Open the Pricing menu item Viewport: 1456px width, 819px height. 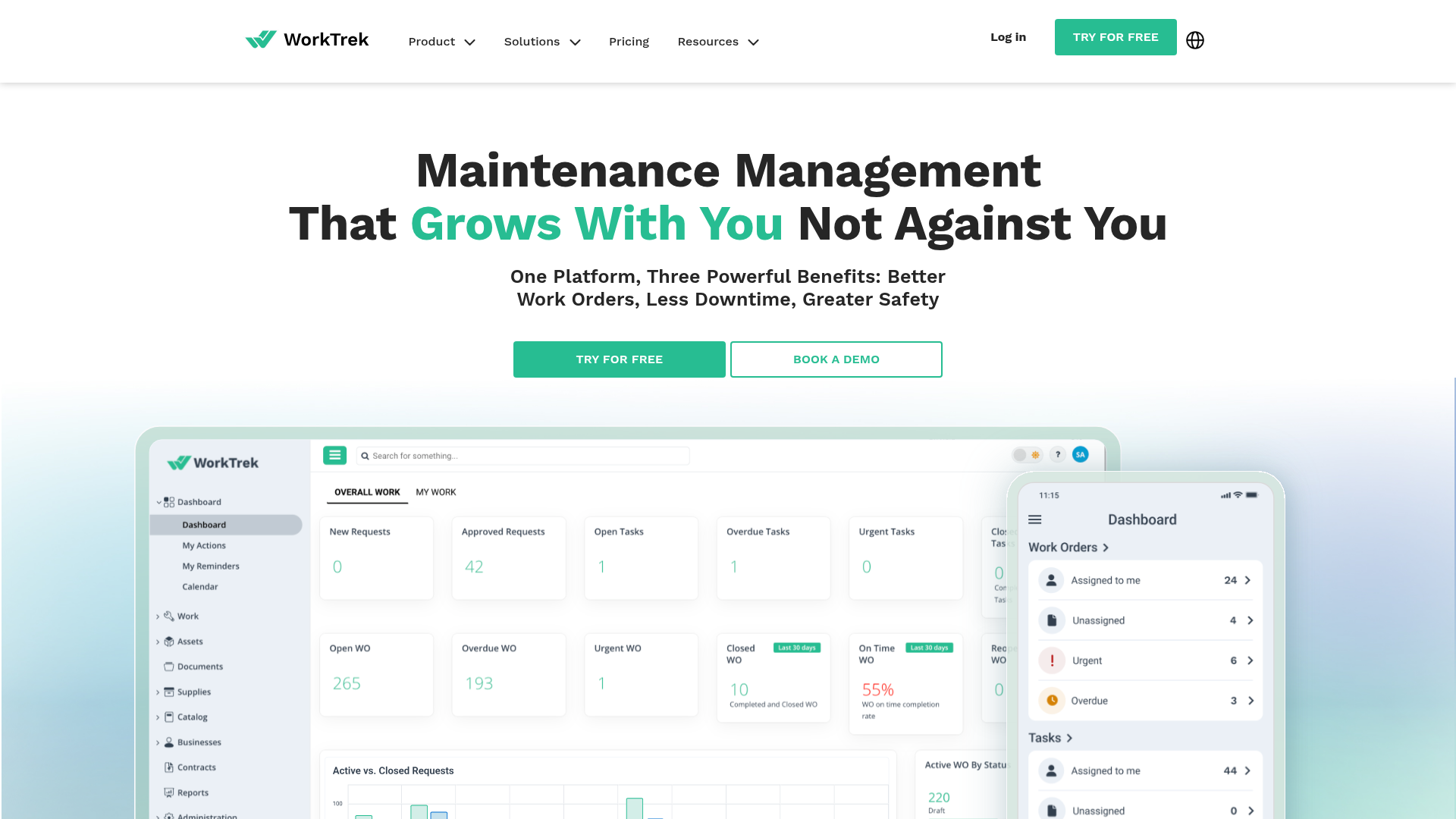(629, 42)
